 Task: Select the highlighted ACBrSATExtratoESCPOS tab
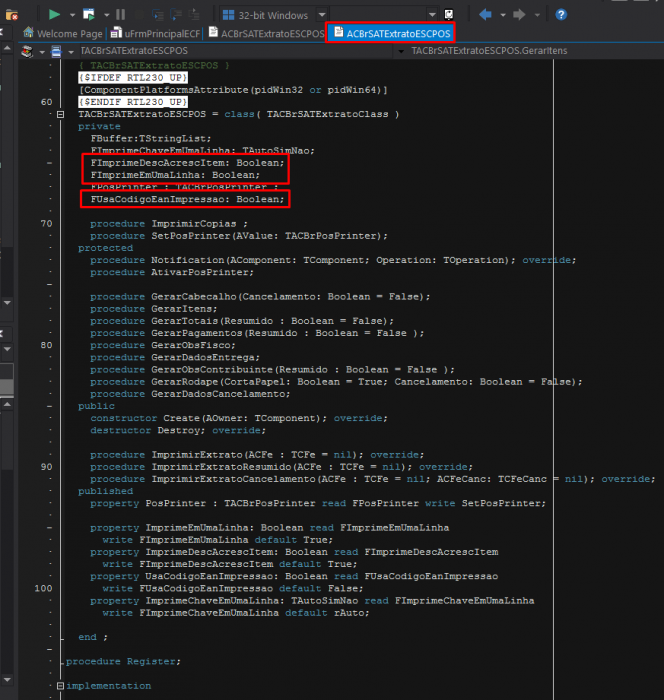(391, 33)
